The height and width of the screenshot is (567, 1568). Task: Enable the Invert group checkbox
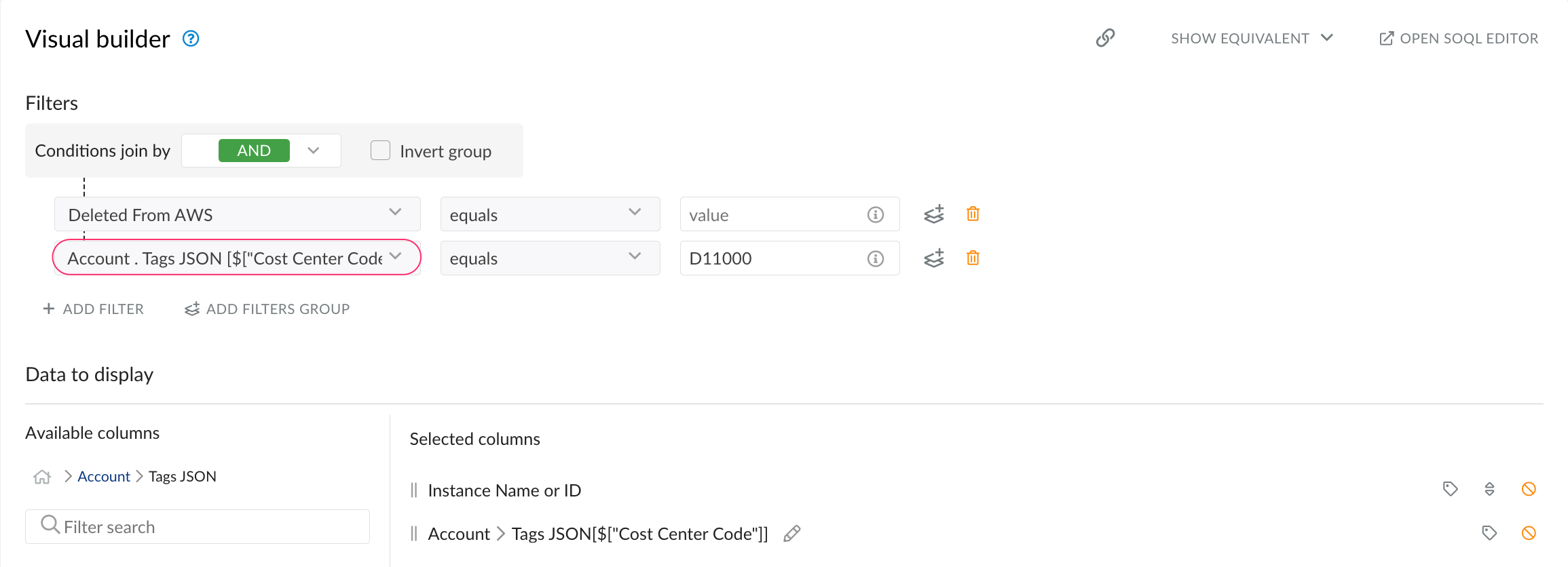[x=380, y=150]
